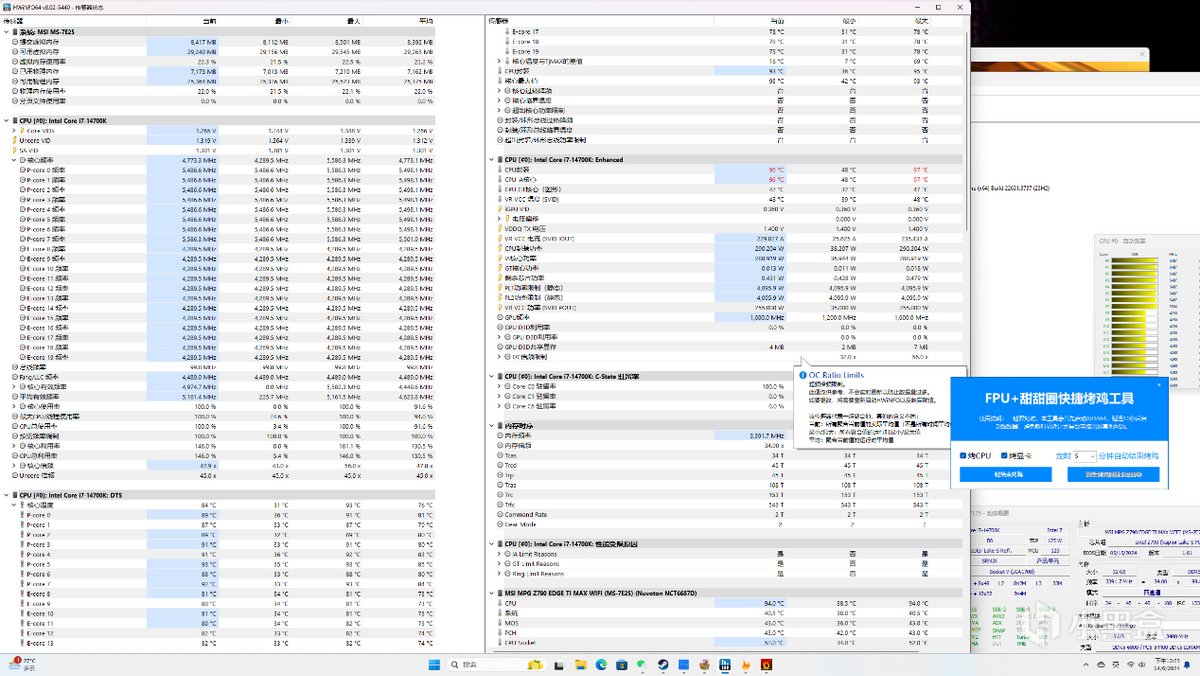Click the CPU thermometer icon under the Nuvoton group
This screenshot has width=1200, height=676.
pos(498,603)
